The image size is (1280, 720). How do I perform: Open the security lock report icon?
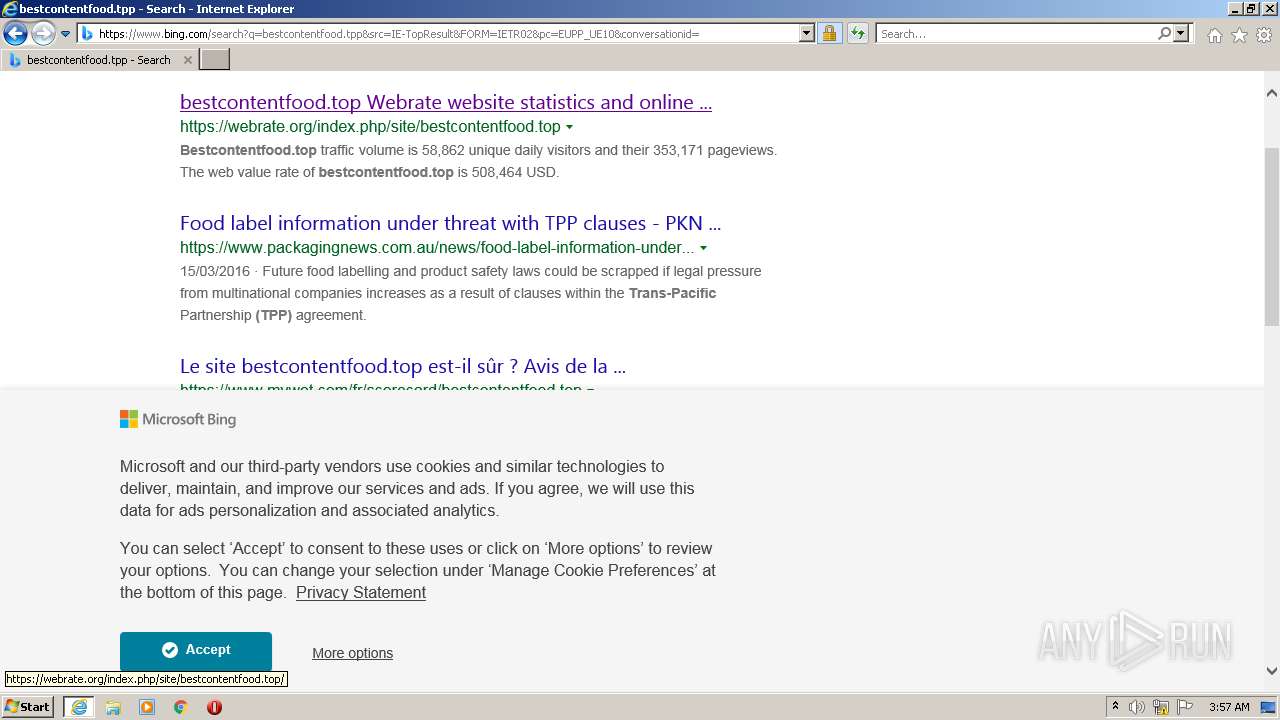[x=829, y=34]
